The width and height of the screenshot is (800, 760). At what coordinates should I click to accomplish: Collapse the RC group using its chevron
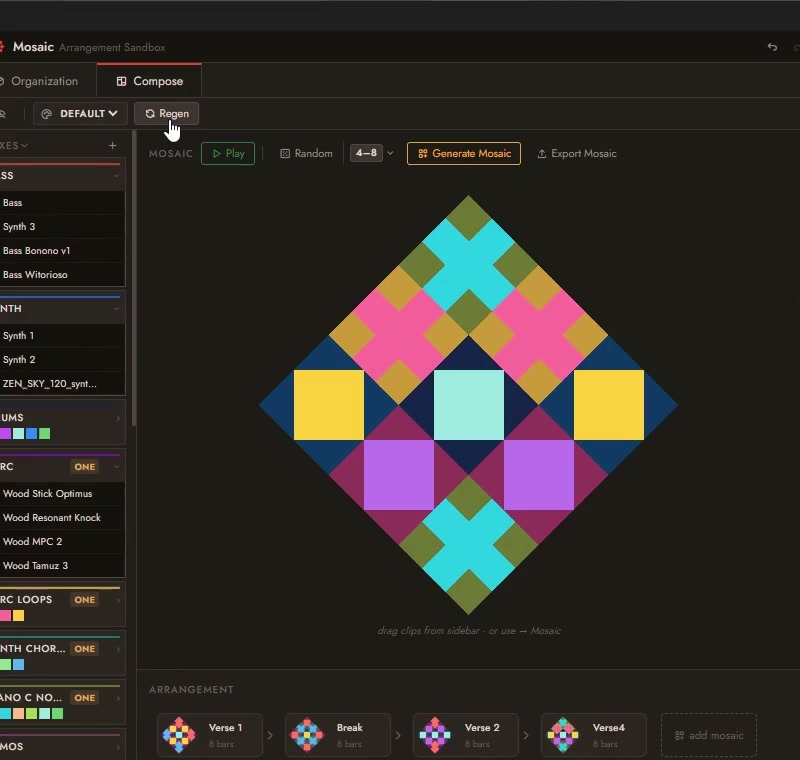(x=116, y=467)
